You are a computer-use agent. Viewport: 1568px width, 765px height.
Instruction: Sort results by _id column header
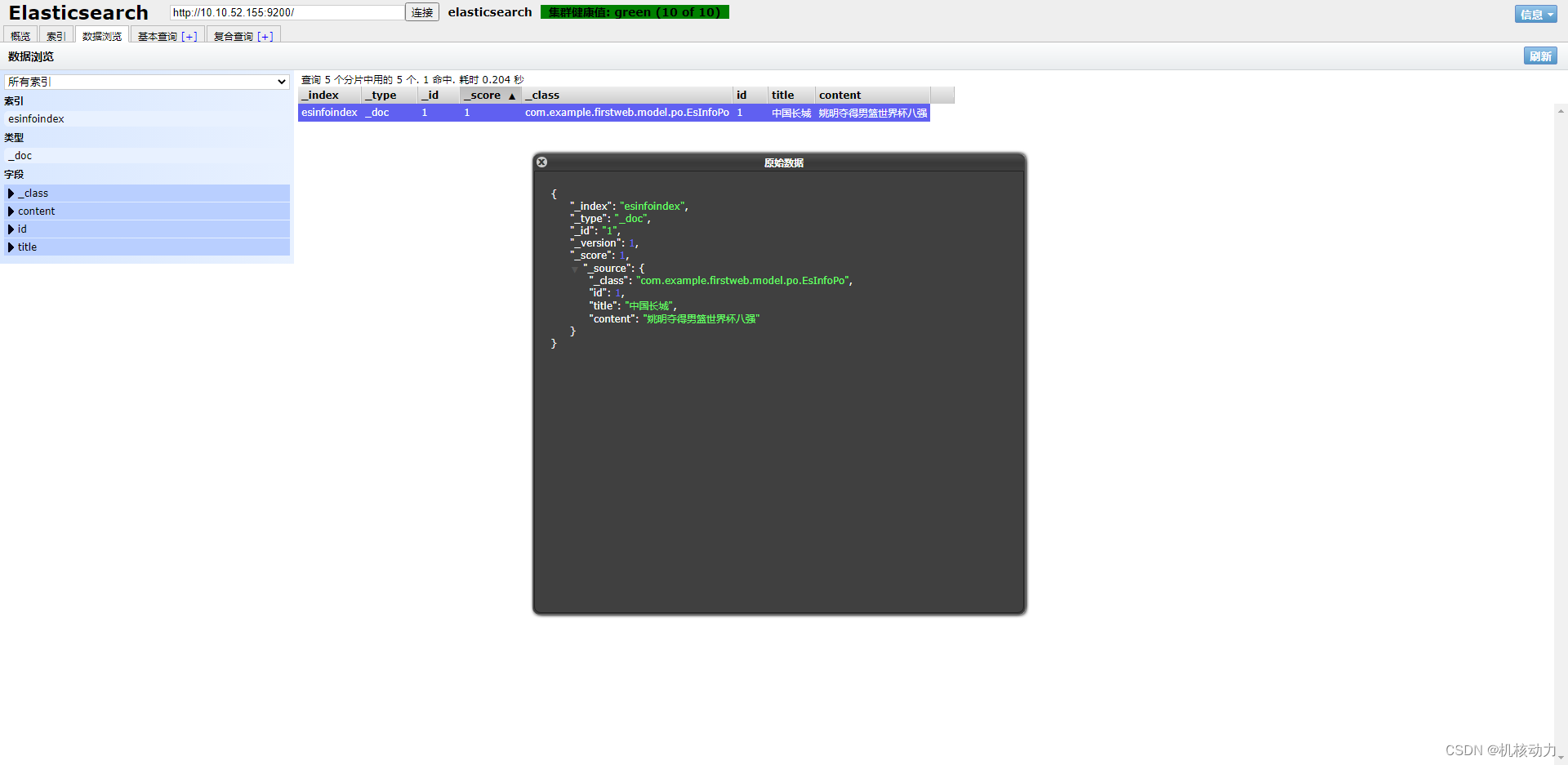click(439, 96)
